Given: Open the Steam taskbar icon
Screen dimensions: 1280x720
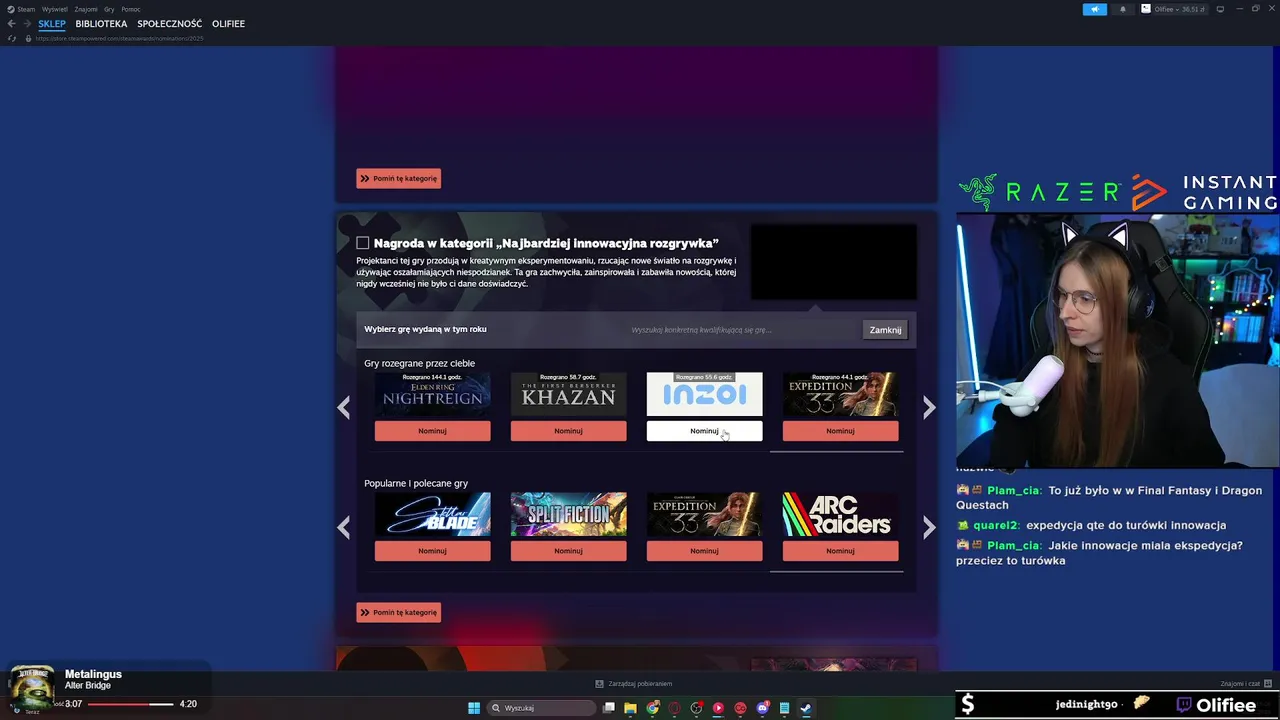Looking at the screenshot, I should [806, 708].
